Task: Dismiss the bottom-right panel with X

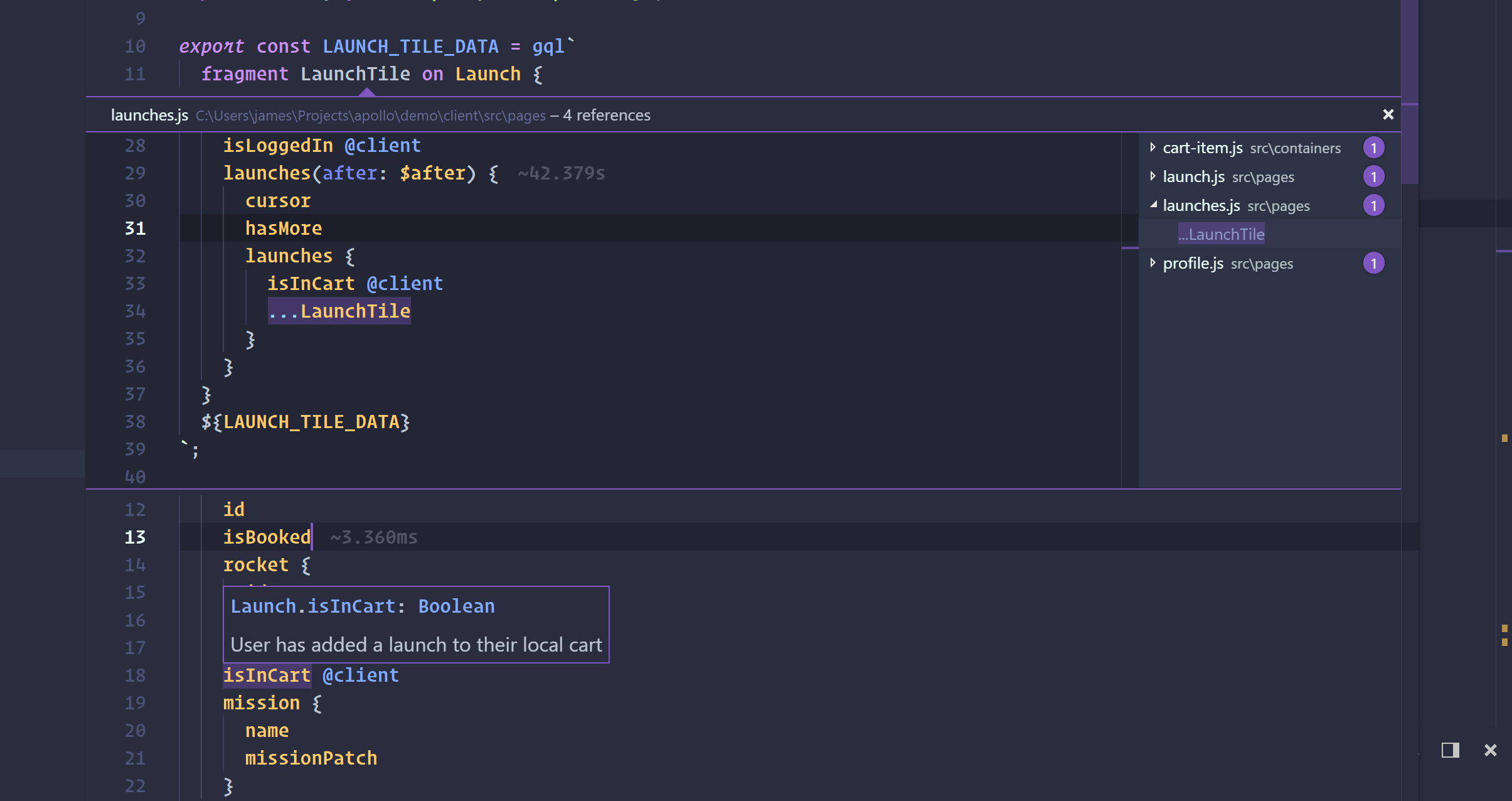Action: point(1490,750)
